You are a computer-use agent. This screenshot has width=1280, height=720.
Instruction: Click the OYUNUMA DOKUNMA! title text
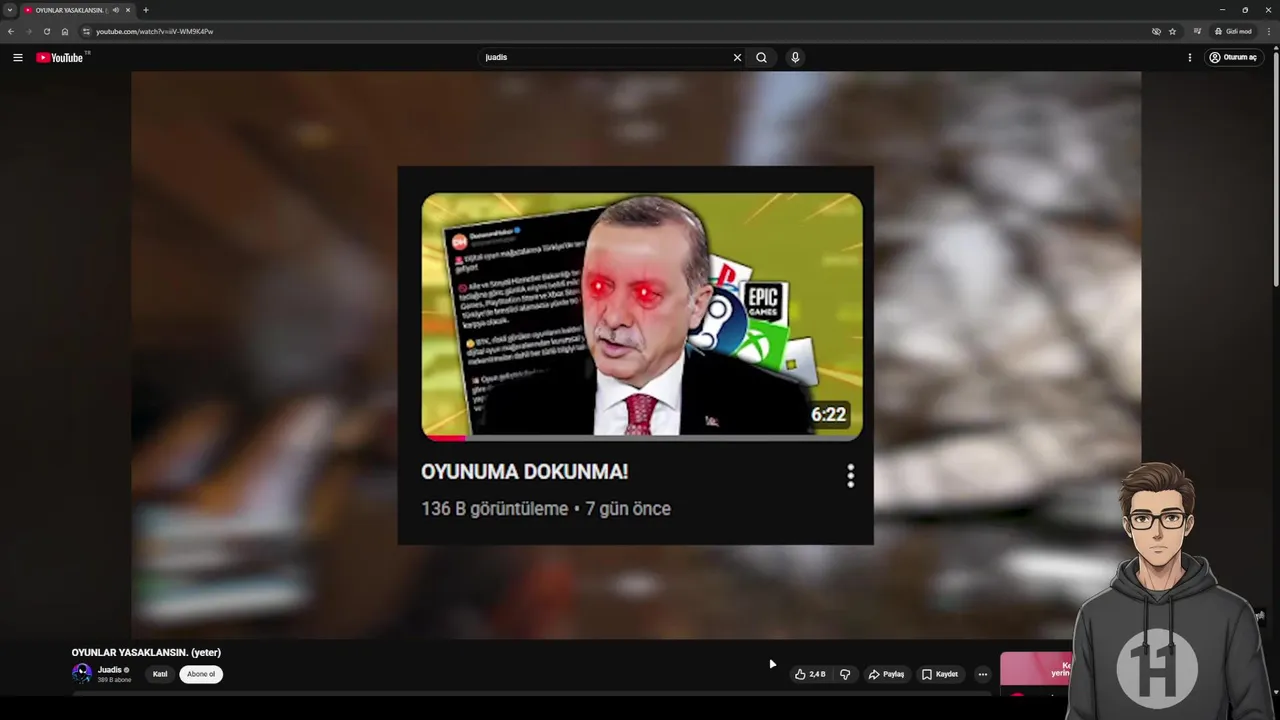pyautogui.click(x=524, y=472)
